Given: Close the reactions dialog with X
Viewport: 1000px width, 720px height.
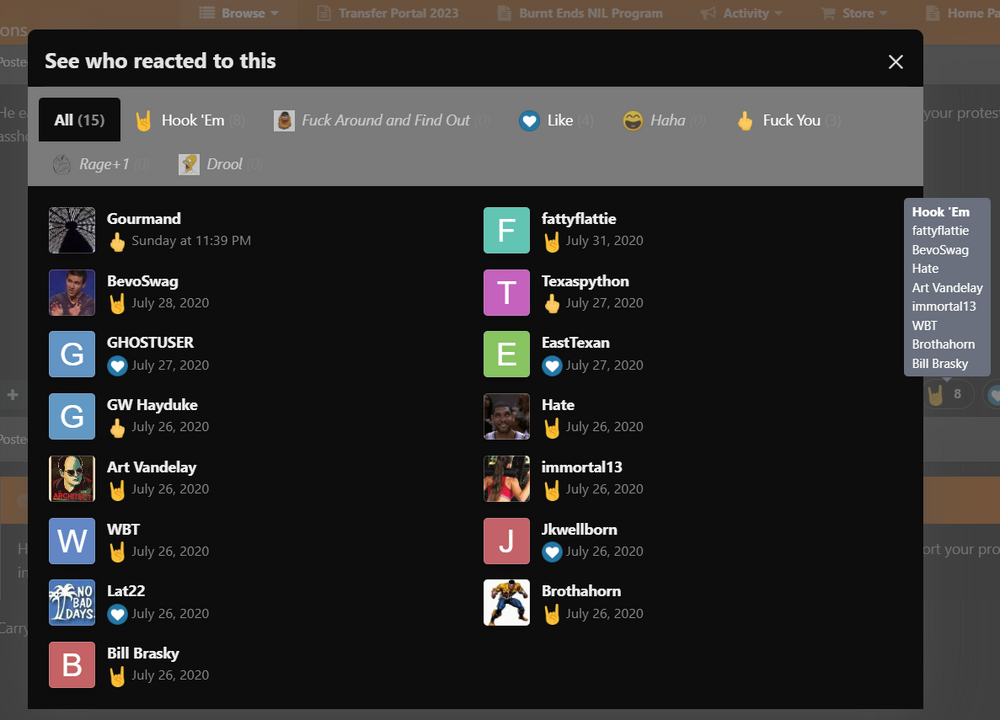Looking at the screenshot, I should coord(895,62).
